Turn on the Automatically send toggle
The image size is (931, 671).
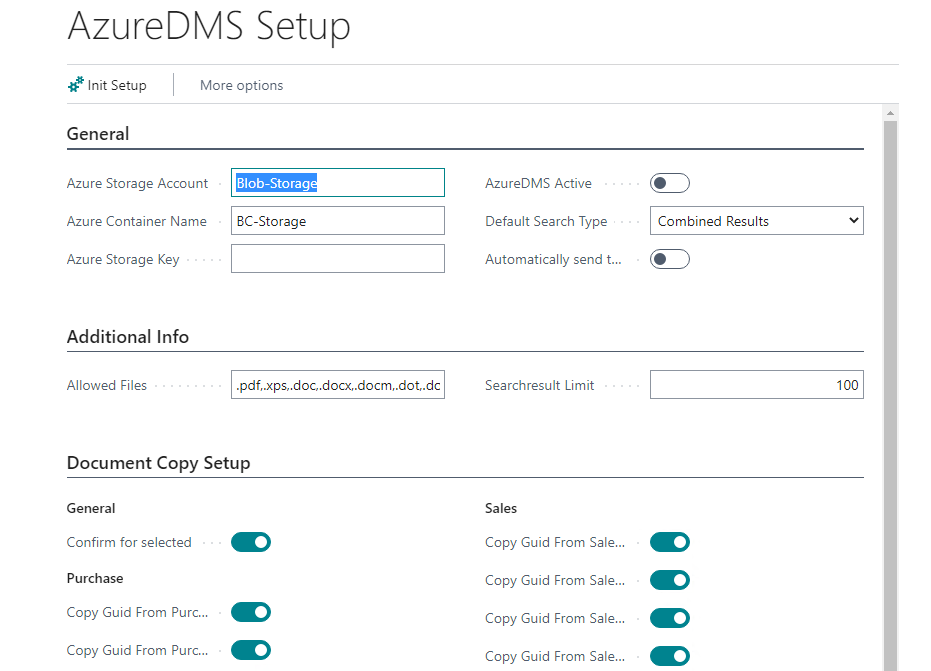pyautogui.click(x=669, y=258)
